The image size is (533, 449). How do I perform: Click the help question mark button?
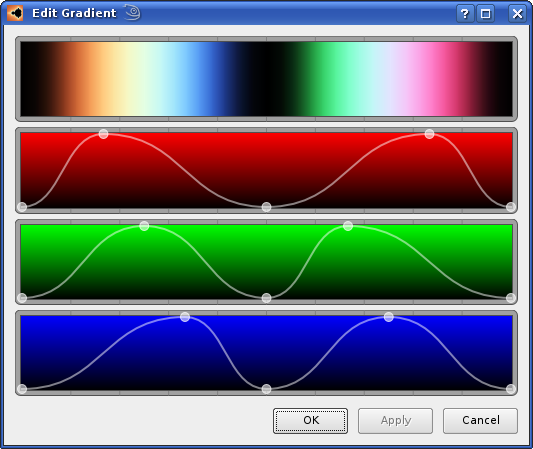465,14
